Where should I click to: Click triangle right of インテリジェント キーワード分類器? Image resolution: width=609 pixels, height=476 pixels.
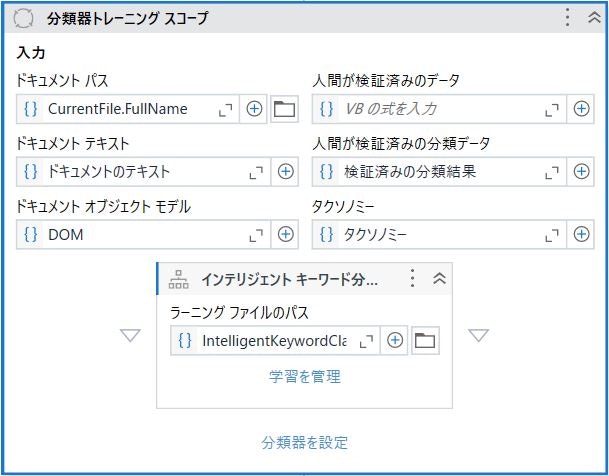[x=478, y=335]
